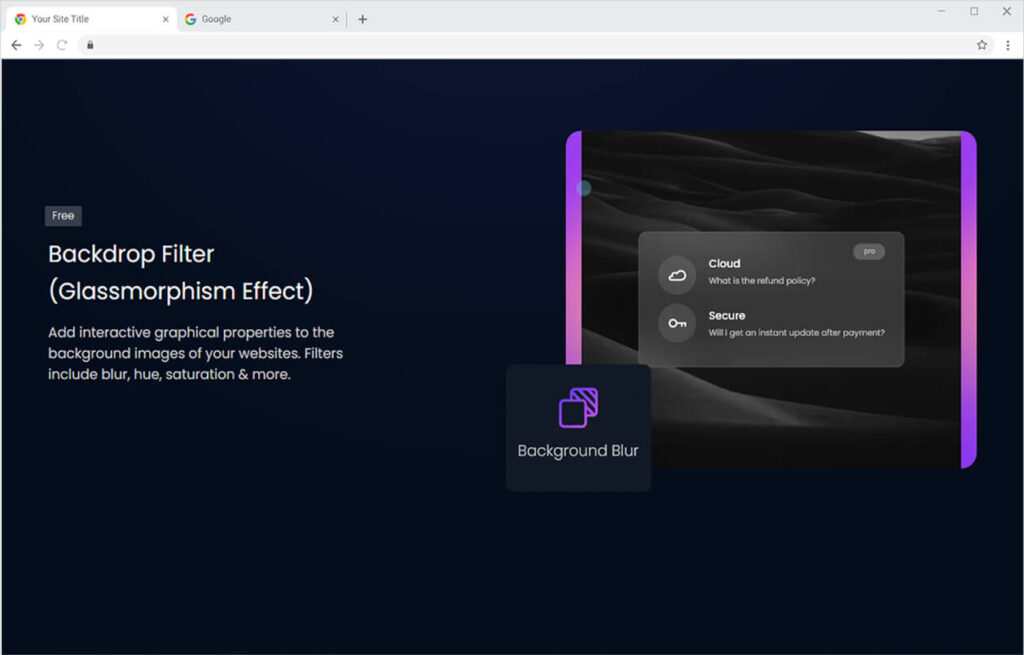The image size is (1024, 655).
Task: Close the Google tab
Action: tap(334, 19)
